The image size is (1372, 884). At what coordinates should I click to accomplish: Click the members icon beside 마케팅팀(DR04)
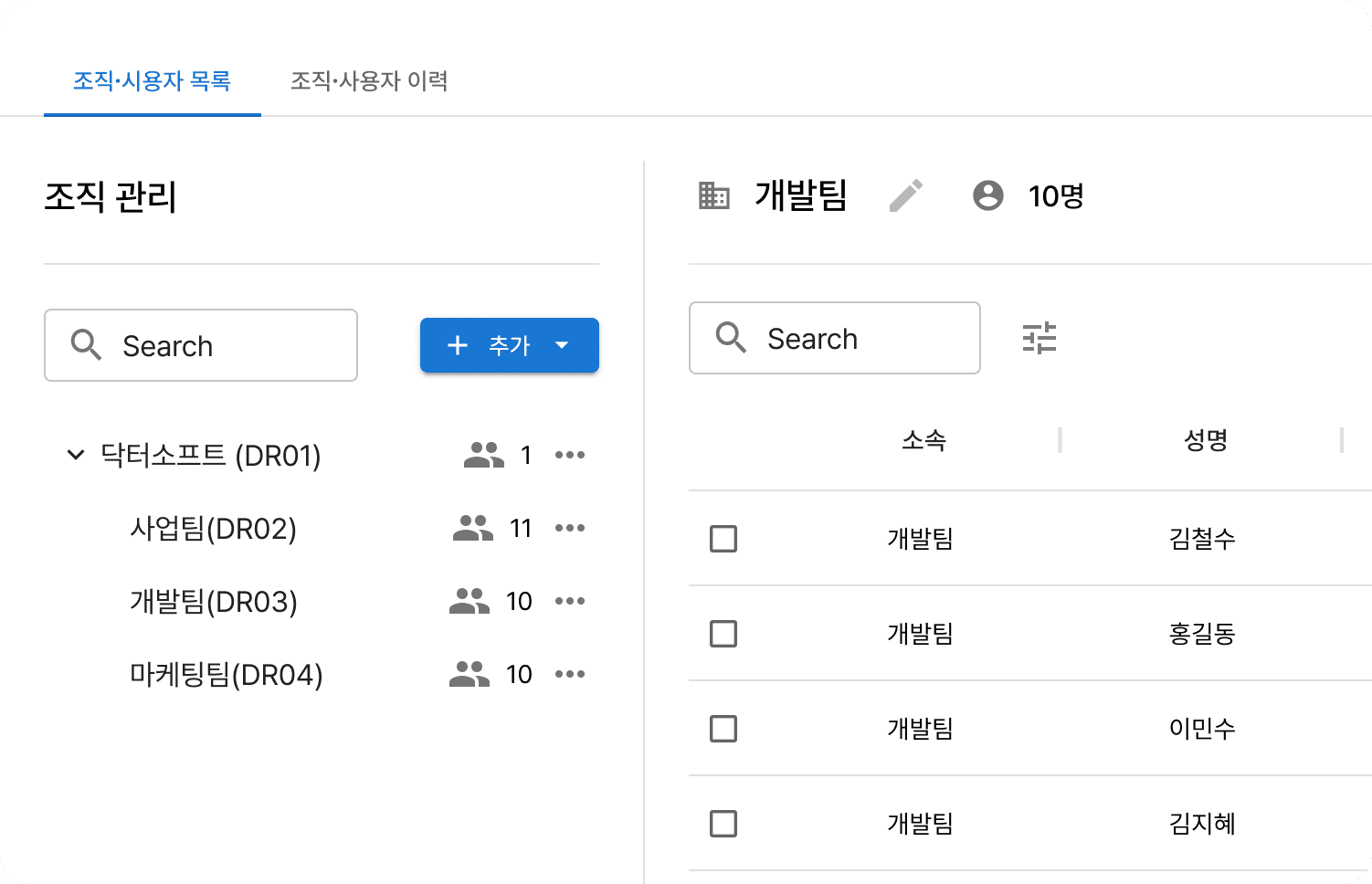pyautogui.click(x=469, y=673)
